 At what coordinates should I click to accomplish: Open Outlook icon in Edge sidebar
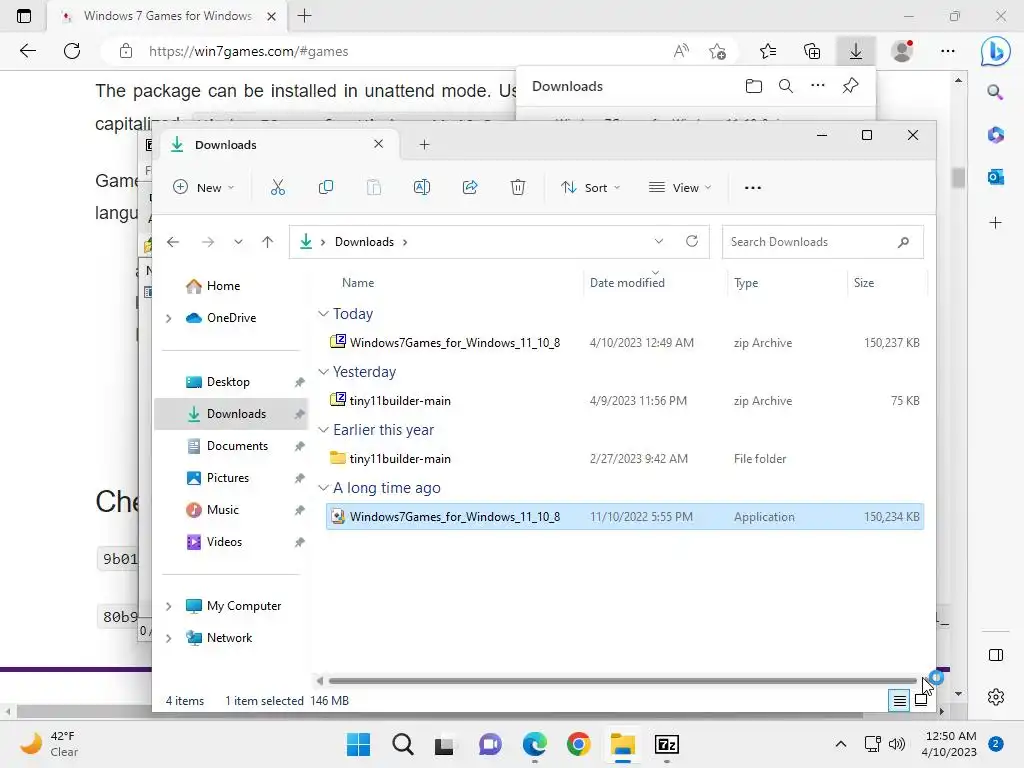(x=995, y=177)
